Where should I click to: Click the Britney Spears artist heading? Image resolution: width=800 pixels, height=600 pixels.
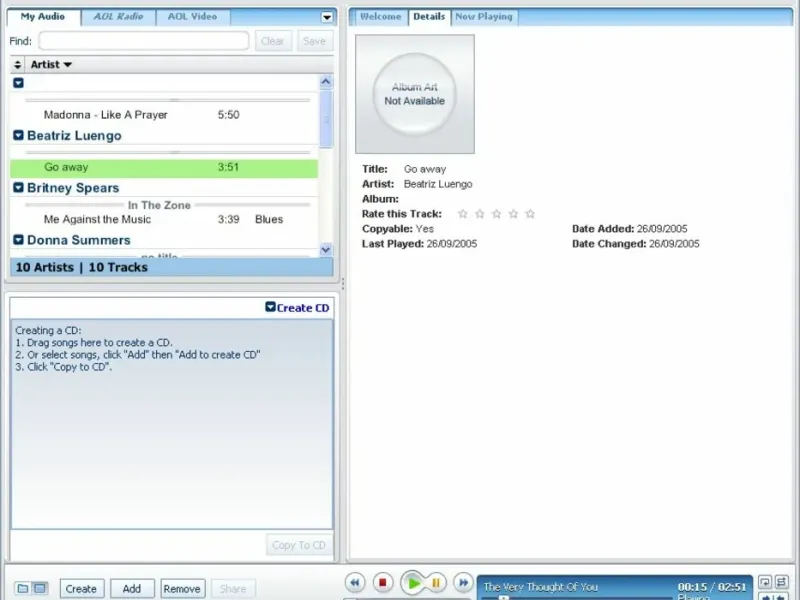click(73, 188)
